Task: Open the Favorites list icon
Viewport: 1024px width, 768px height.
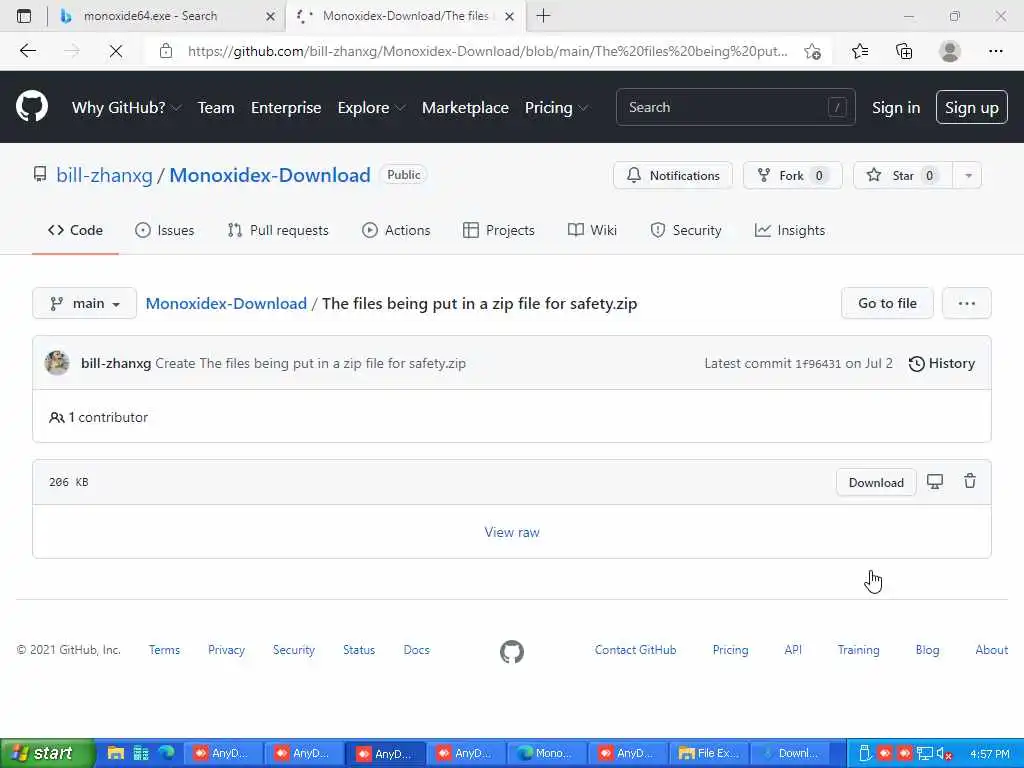Action: point(860,51)
